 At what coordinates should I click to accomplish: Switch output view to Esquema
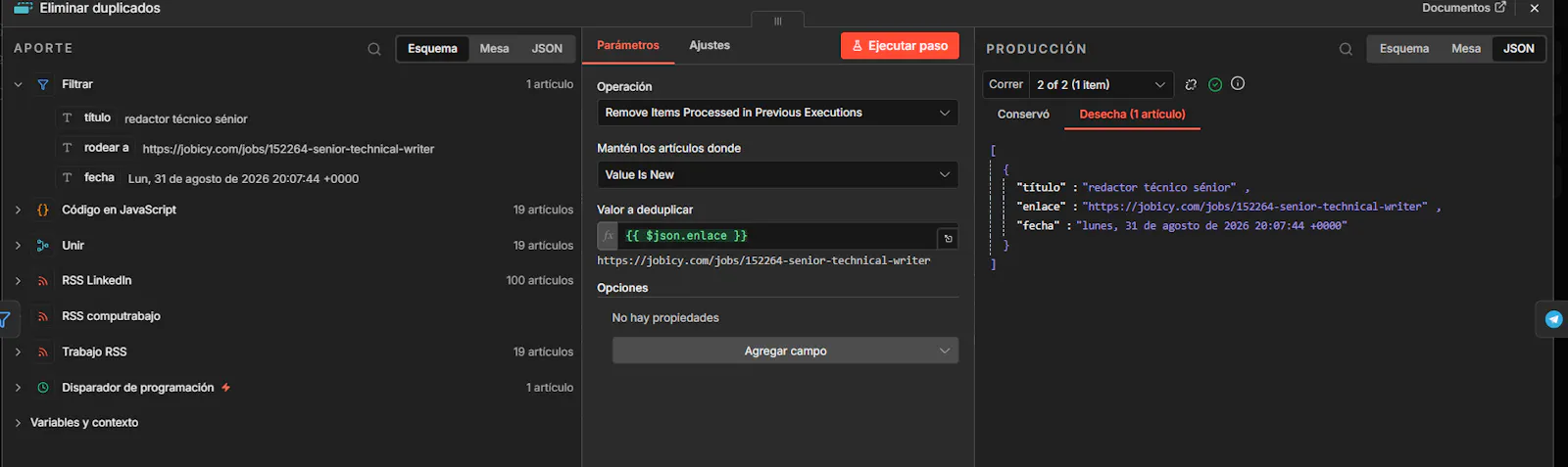coord(1403,49)
